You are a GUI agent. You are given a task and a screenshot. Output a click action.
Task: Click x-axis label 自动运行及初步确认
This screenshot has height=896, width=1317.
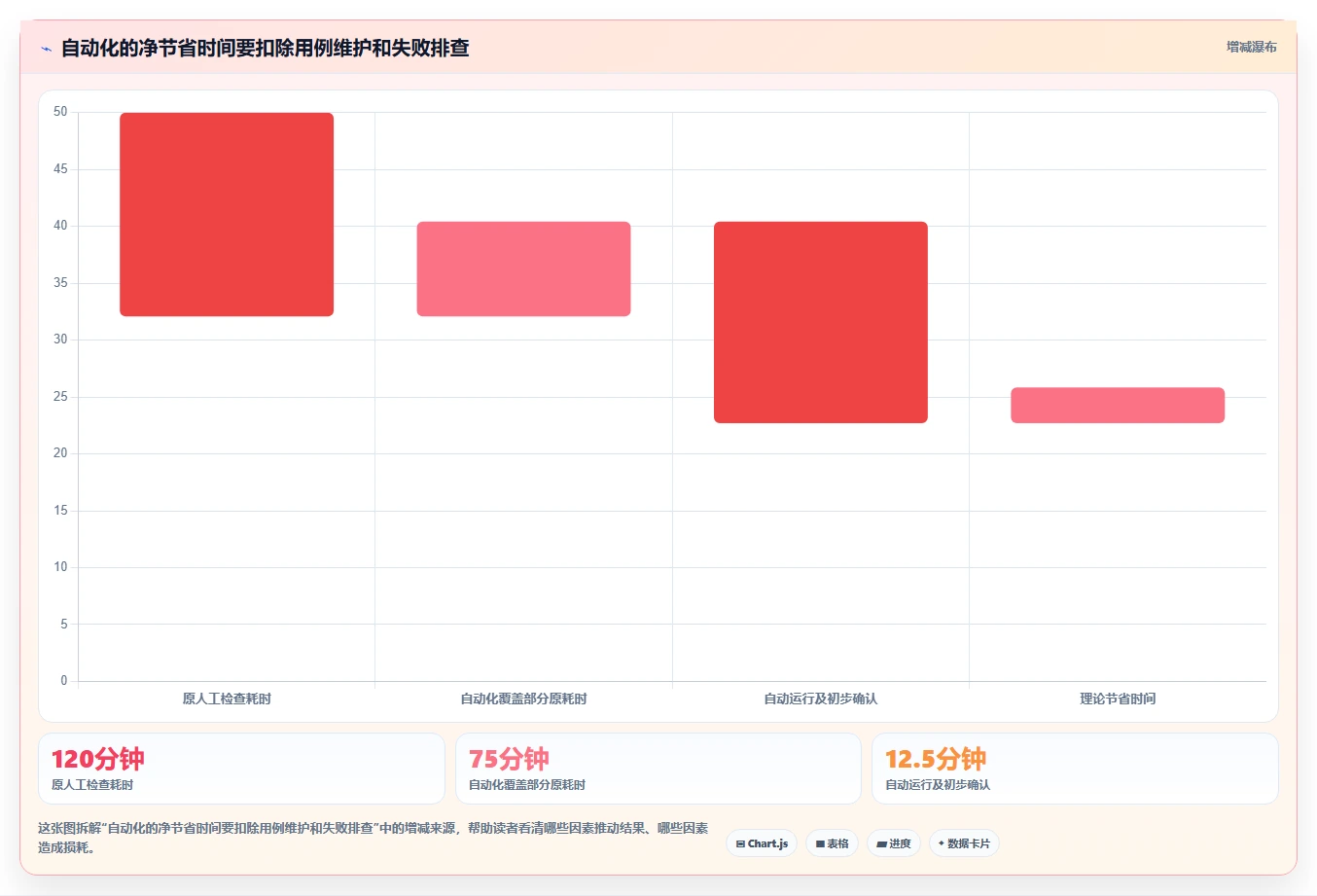pyautogui.click(x=821, y=699)
